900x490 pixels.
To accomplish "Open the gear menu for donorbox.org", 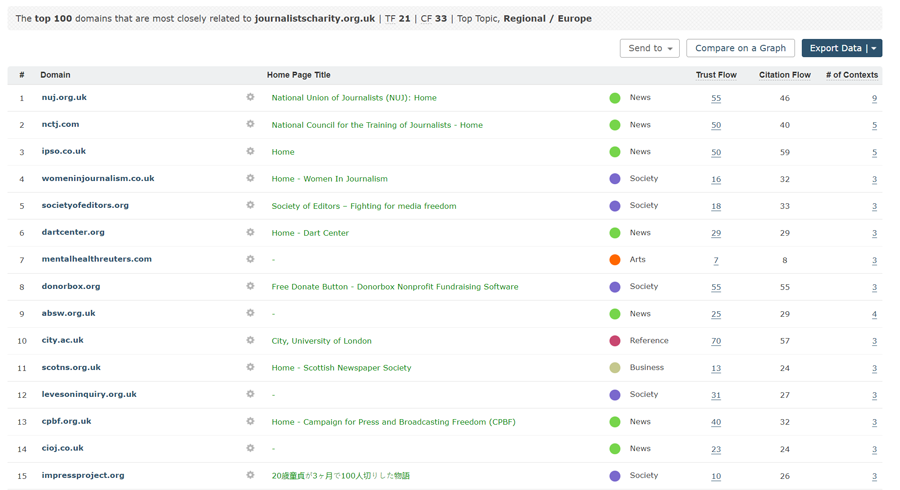I will click(x=250, y=287).
